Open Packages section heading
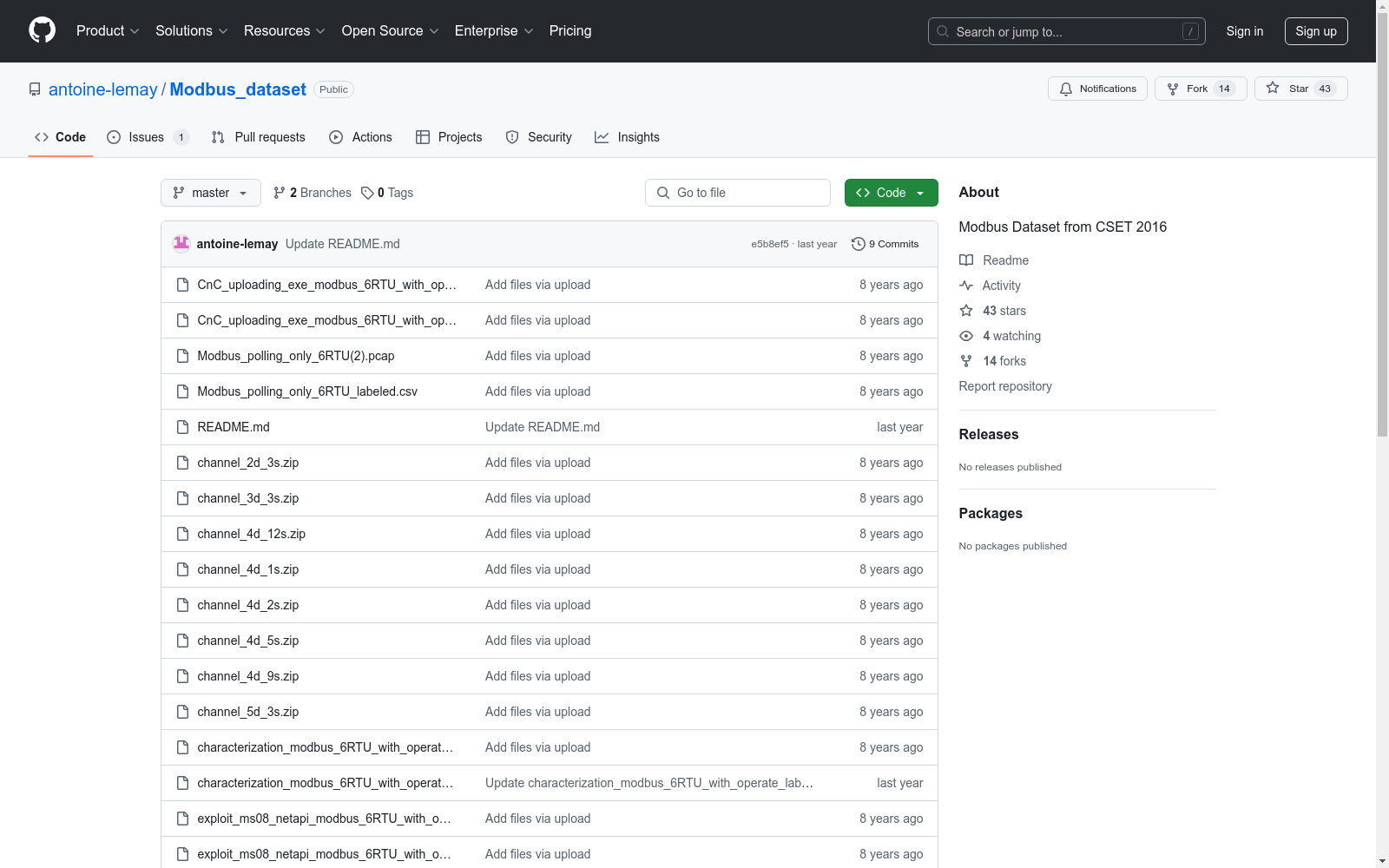The width and height of the screenshot is (1389, 868). pyautogui.click(x=991, y=513)
